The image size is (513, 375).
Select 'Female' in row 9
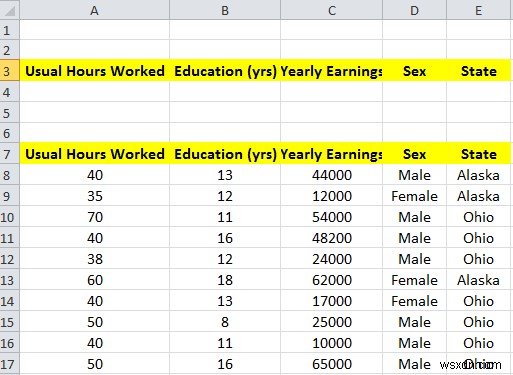414,196
